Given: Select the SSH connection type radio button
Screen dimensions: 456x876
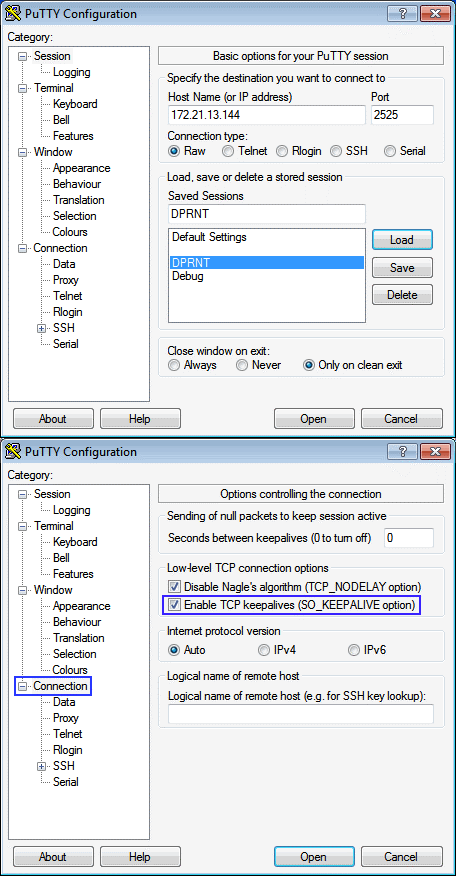Looking at the screenshot, I should tap(336, 151).
